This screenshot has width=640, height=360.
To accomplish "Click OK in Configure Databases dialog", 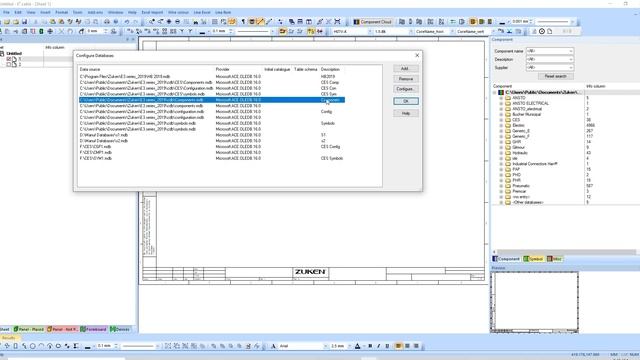I will [x=406, y=101].
